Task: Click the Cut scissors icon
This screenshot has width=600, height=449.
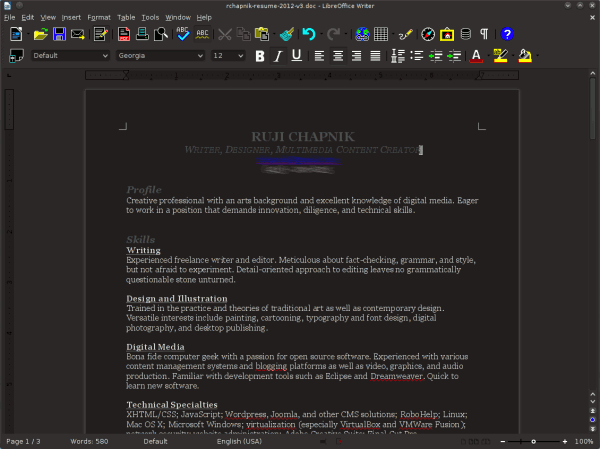Action: (225, 34)
